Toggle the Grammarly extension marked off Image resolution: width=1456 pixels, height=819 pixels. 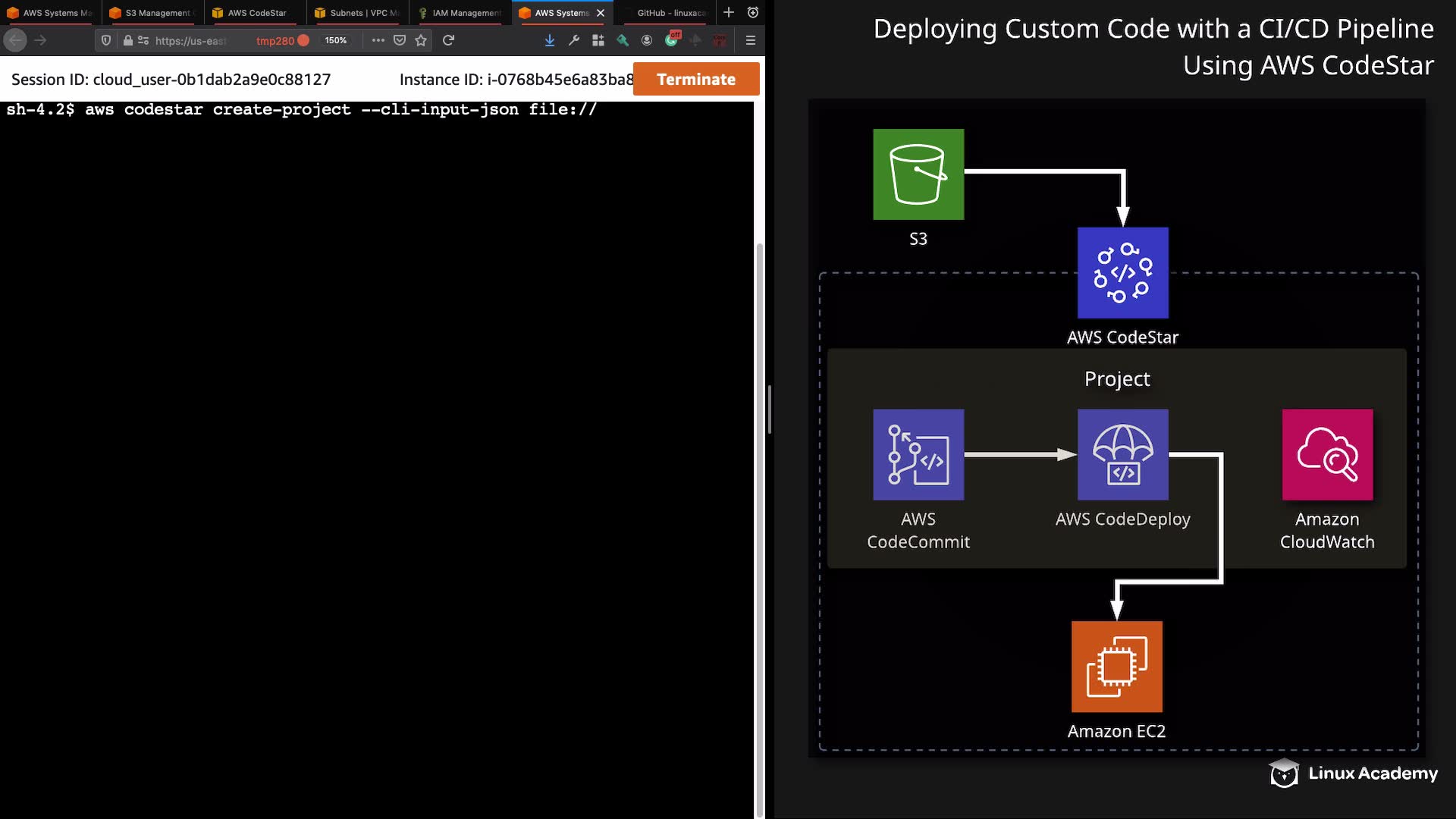[672, 39]
